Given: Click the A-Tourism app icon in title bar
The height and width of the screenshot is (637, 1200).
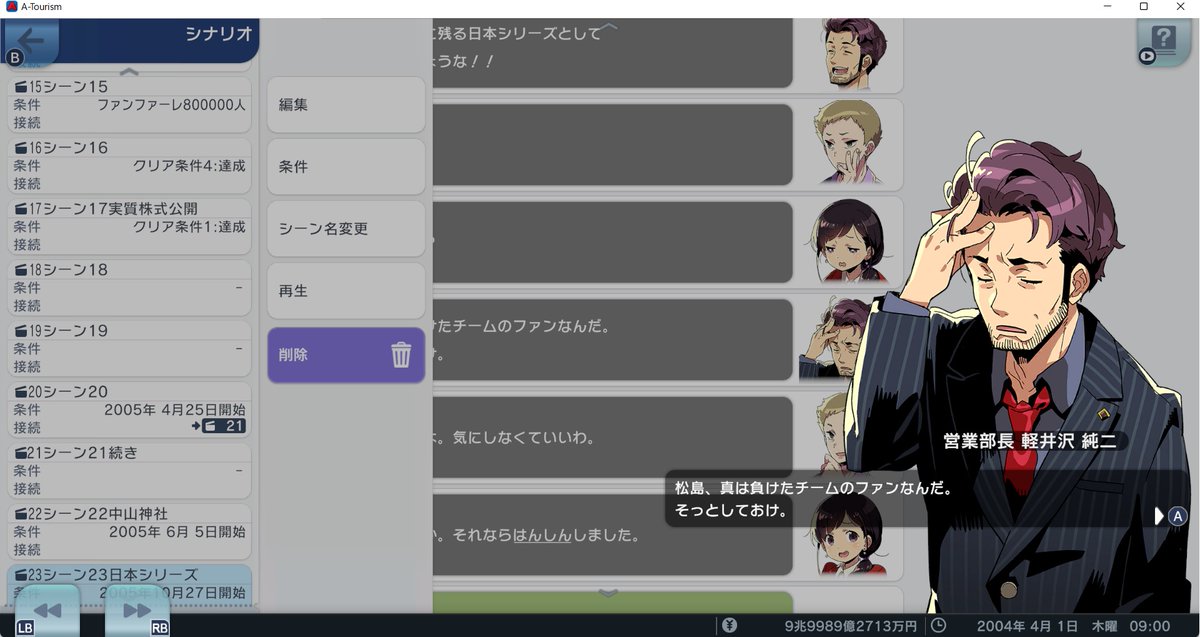Looking at the screenshot, I should click(10, 7).
